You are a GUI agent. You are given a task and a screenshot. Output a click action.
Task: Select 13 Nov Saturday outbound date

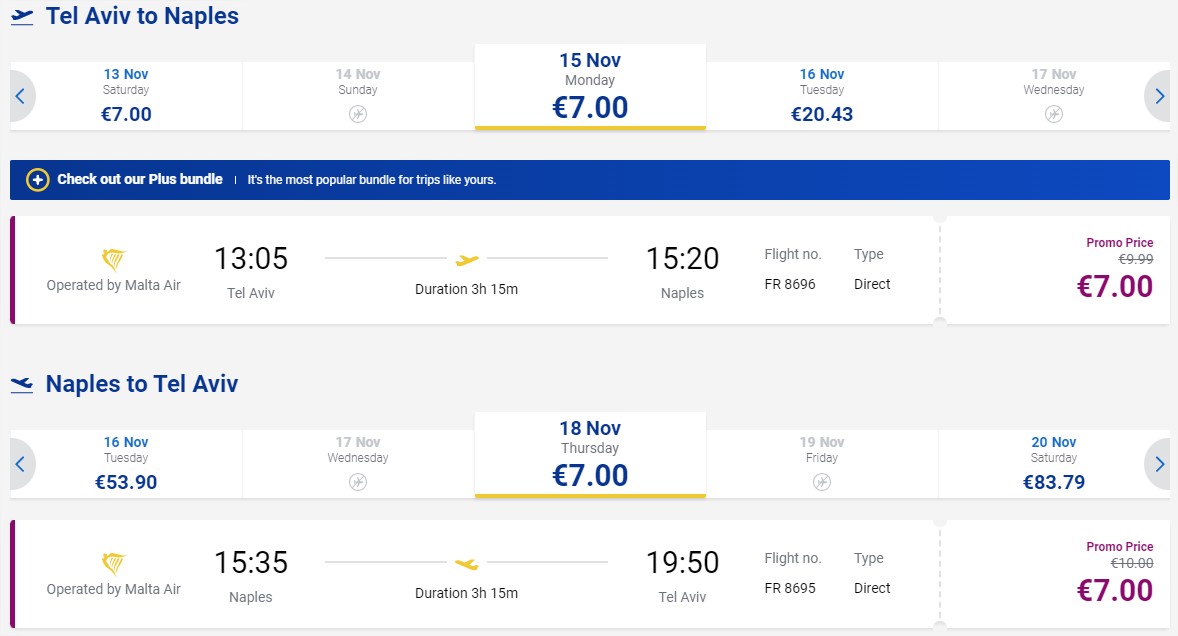126,96
